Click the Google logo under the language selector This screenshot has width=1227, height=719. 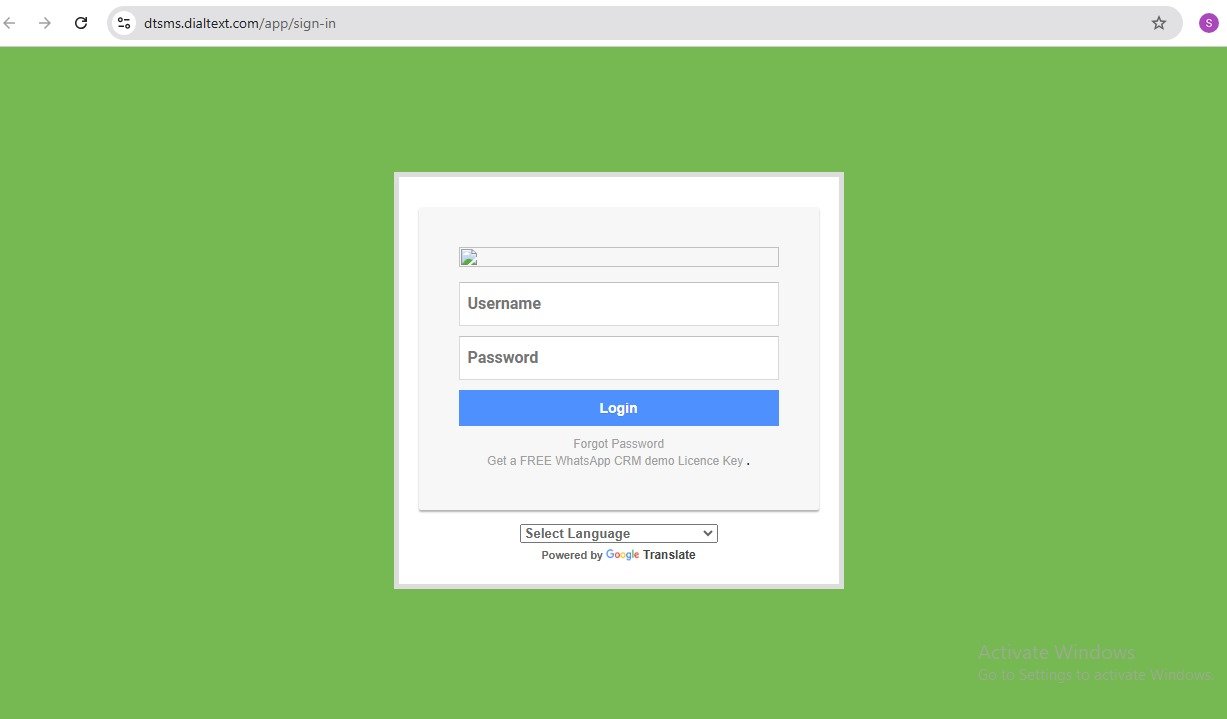pos(622,555)
